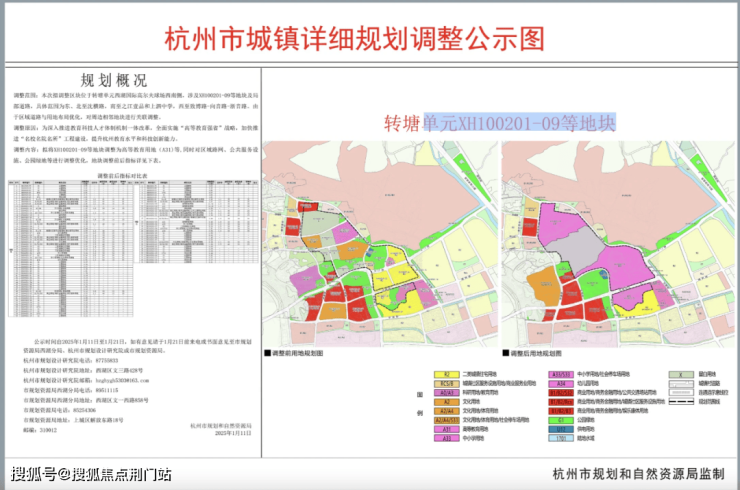Click the A33/S33 legend swatch
Image resolution: width=740 pixels, height=490 pixels.
pos(561,375)
